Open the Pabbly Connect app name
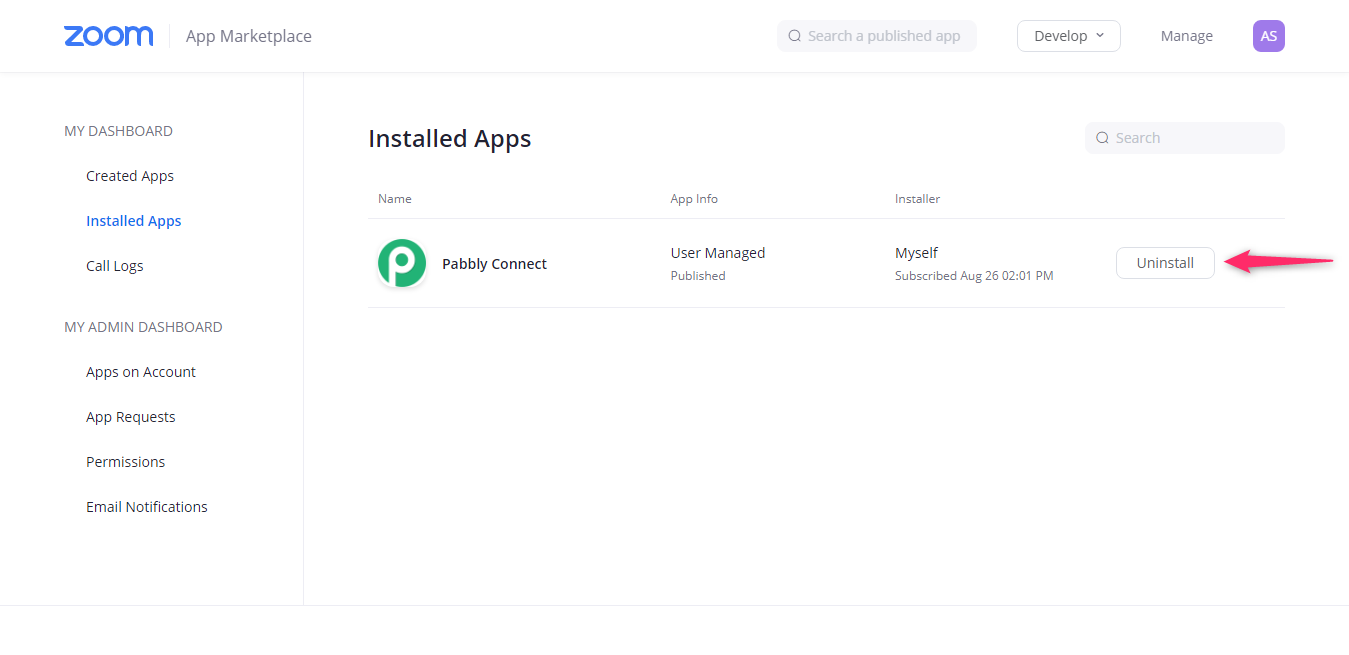This screenshot has width=1349, height=655. 495,264
